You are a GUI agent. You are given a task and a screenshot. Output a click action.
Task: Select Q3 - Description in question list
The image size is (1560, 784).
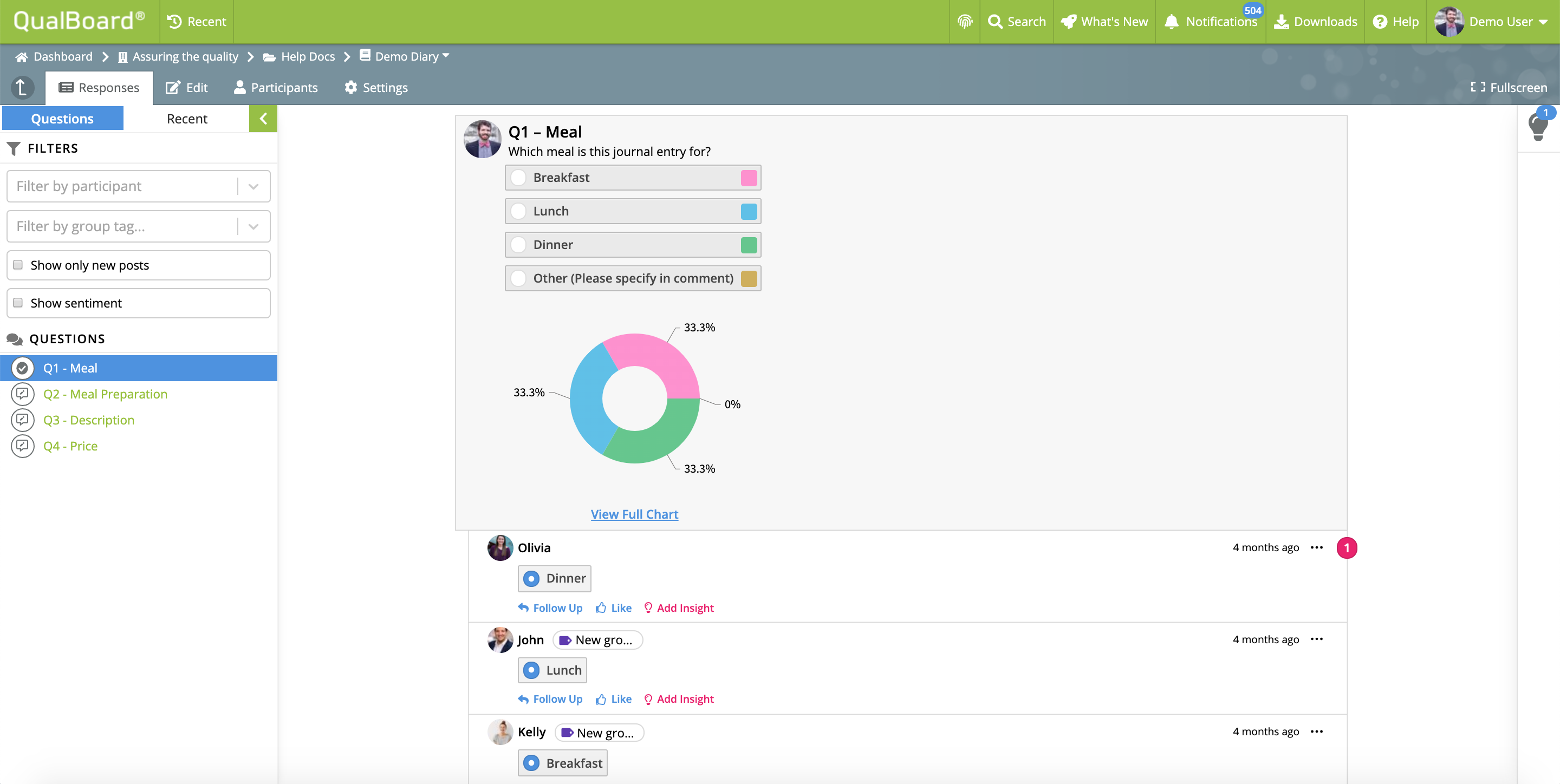tap(88, 420)
